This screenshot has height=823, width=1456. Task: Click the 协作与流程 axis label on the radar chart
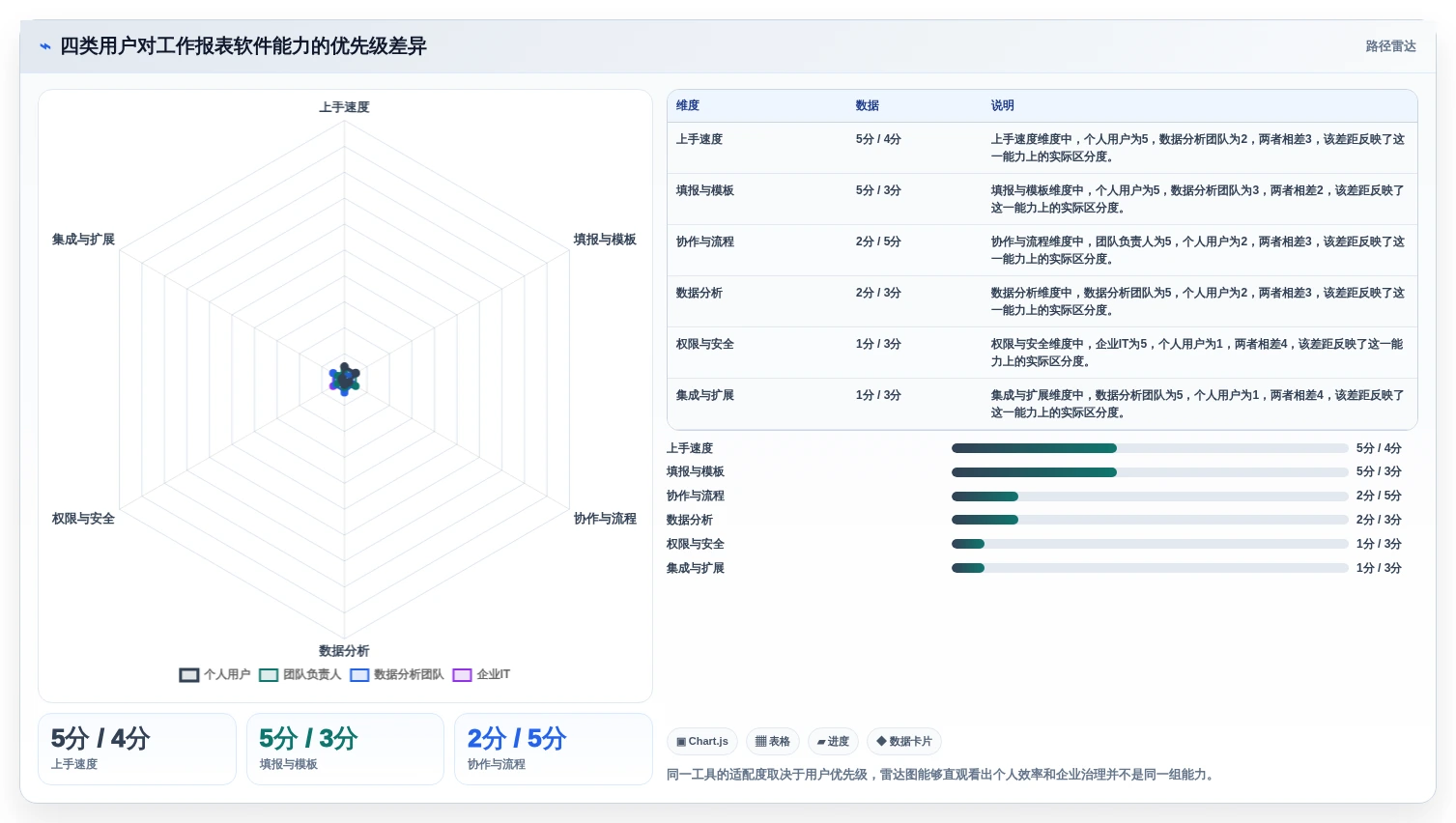click(x=605, y=519)
